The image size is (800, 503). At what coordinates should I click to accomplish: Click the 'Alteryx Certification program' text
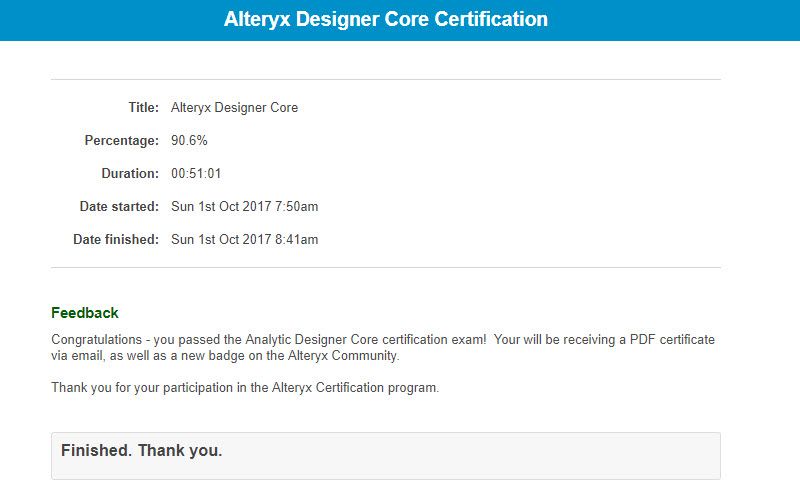pos(354,388)
